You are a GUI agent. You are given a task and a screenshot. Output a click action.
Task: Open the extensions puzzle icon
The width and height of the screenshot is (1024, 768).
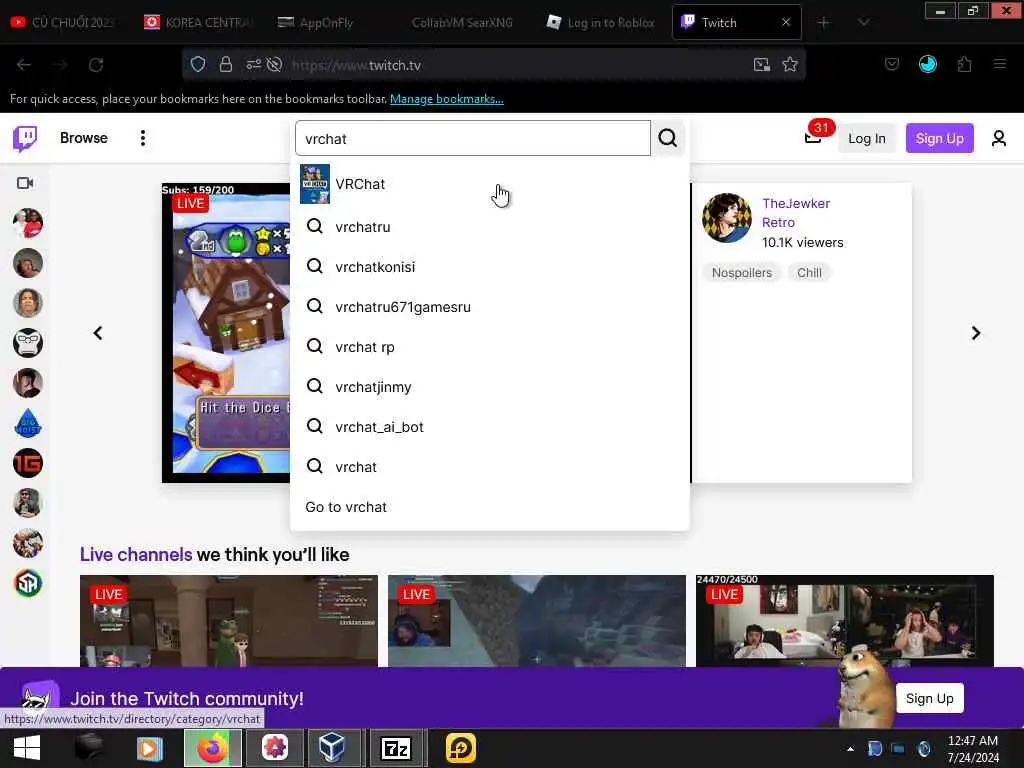965,64
